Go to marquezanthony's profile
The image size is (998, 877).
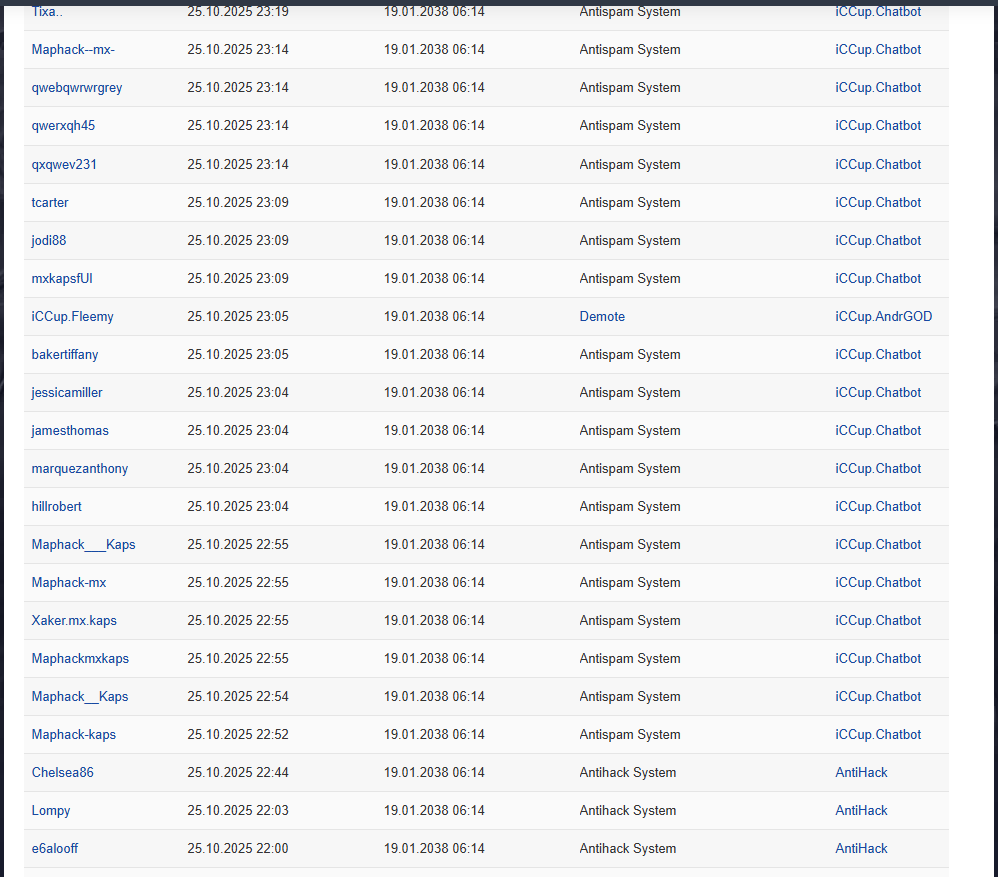[80, 469]
